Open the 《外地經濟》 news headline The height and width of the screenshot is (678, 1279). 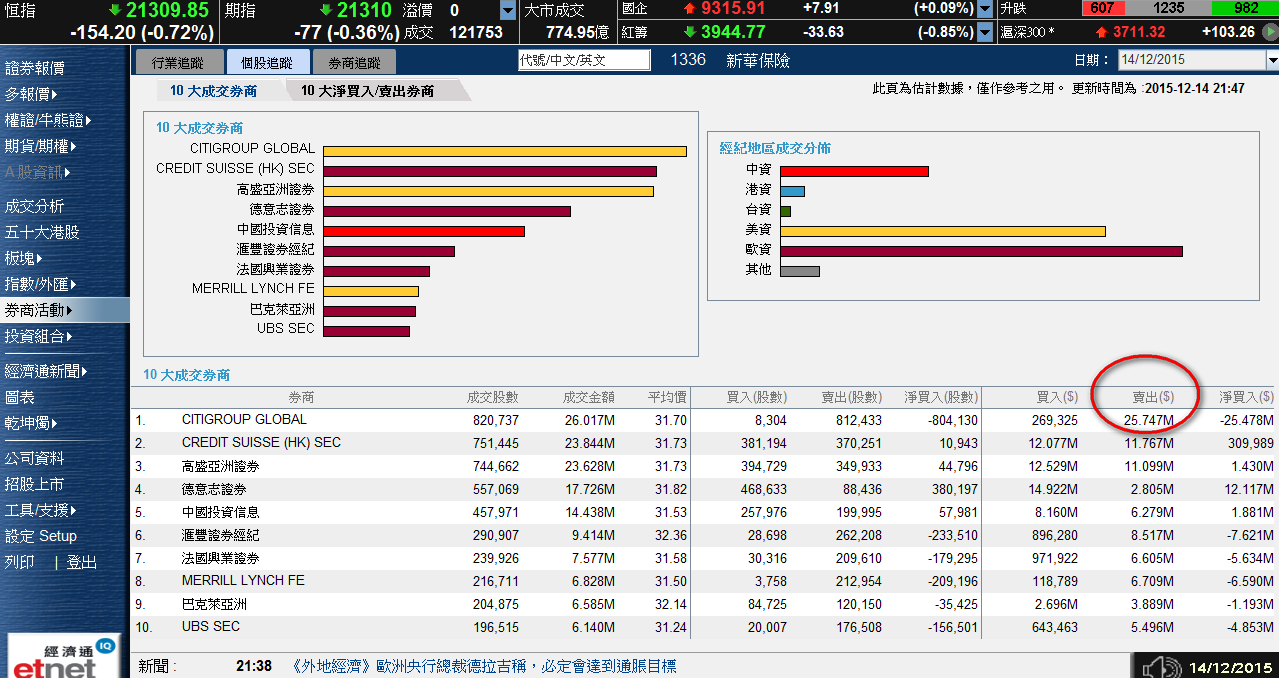pyautogui.click(x=485, y=665)
